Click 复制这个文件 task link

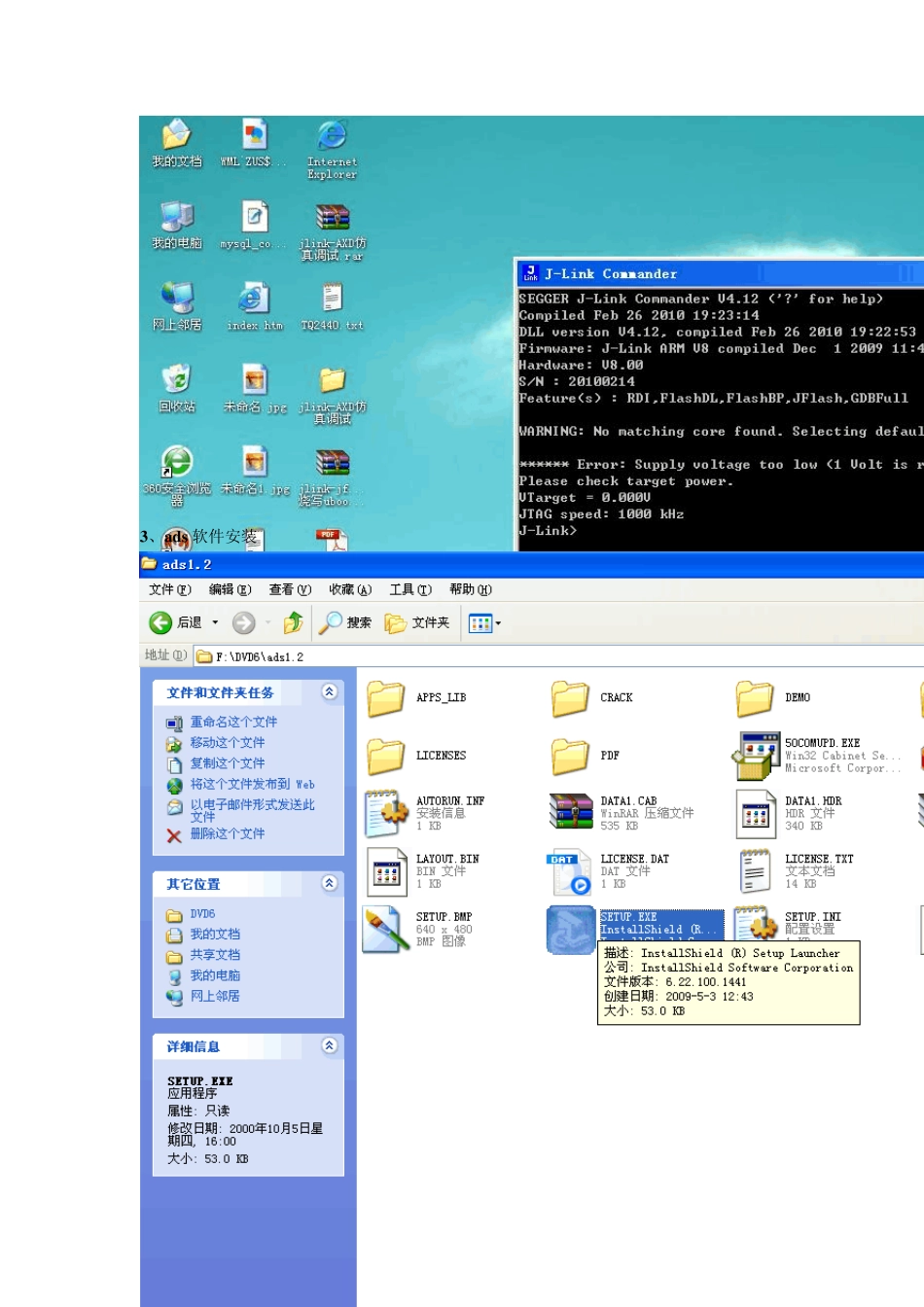[x=228, y=763]
